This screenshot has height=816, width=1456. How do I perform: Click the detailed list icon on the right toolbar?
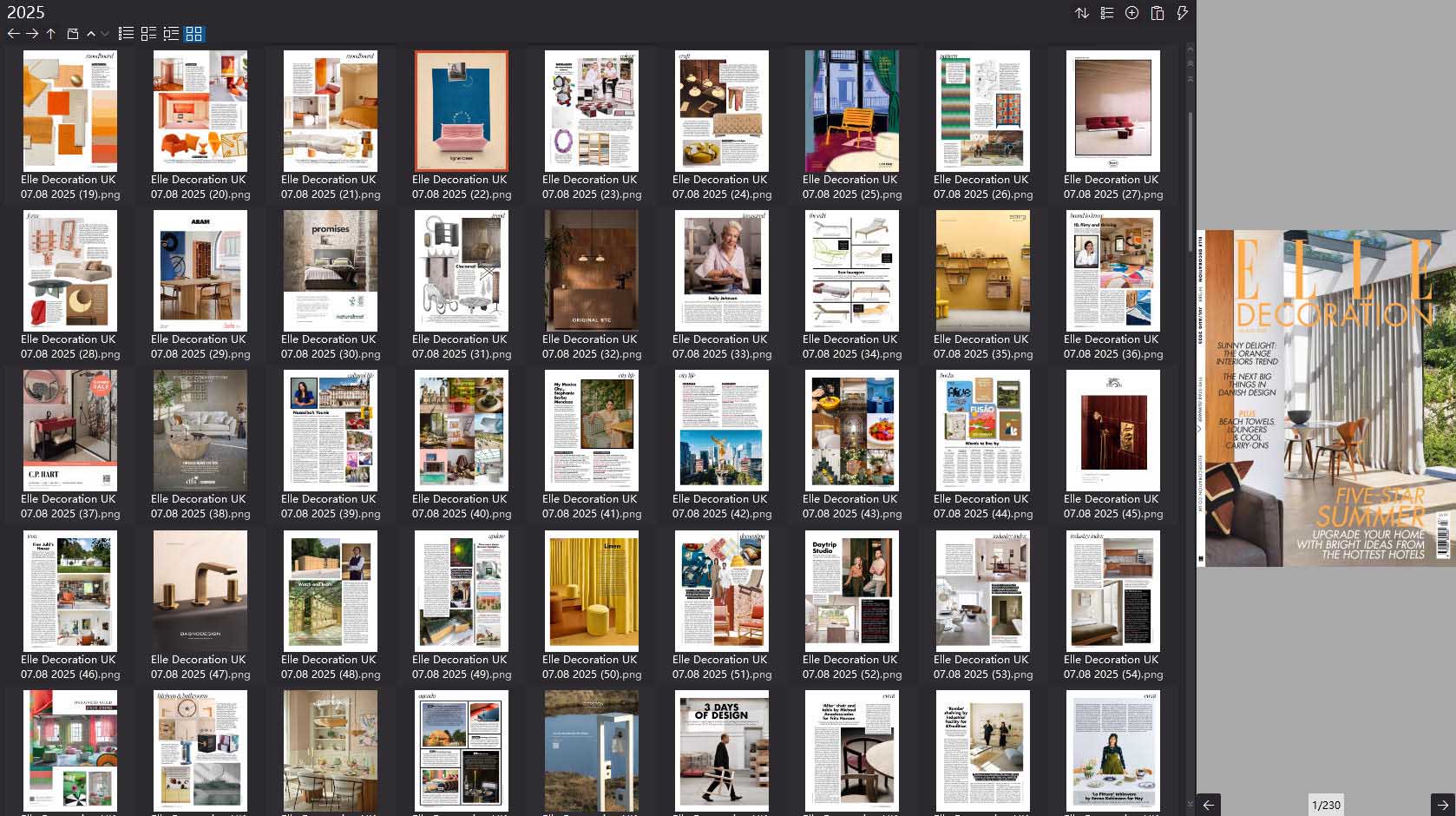1107,13
